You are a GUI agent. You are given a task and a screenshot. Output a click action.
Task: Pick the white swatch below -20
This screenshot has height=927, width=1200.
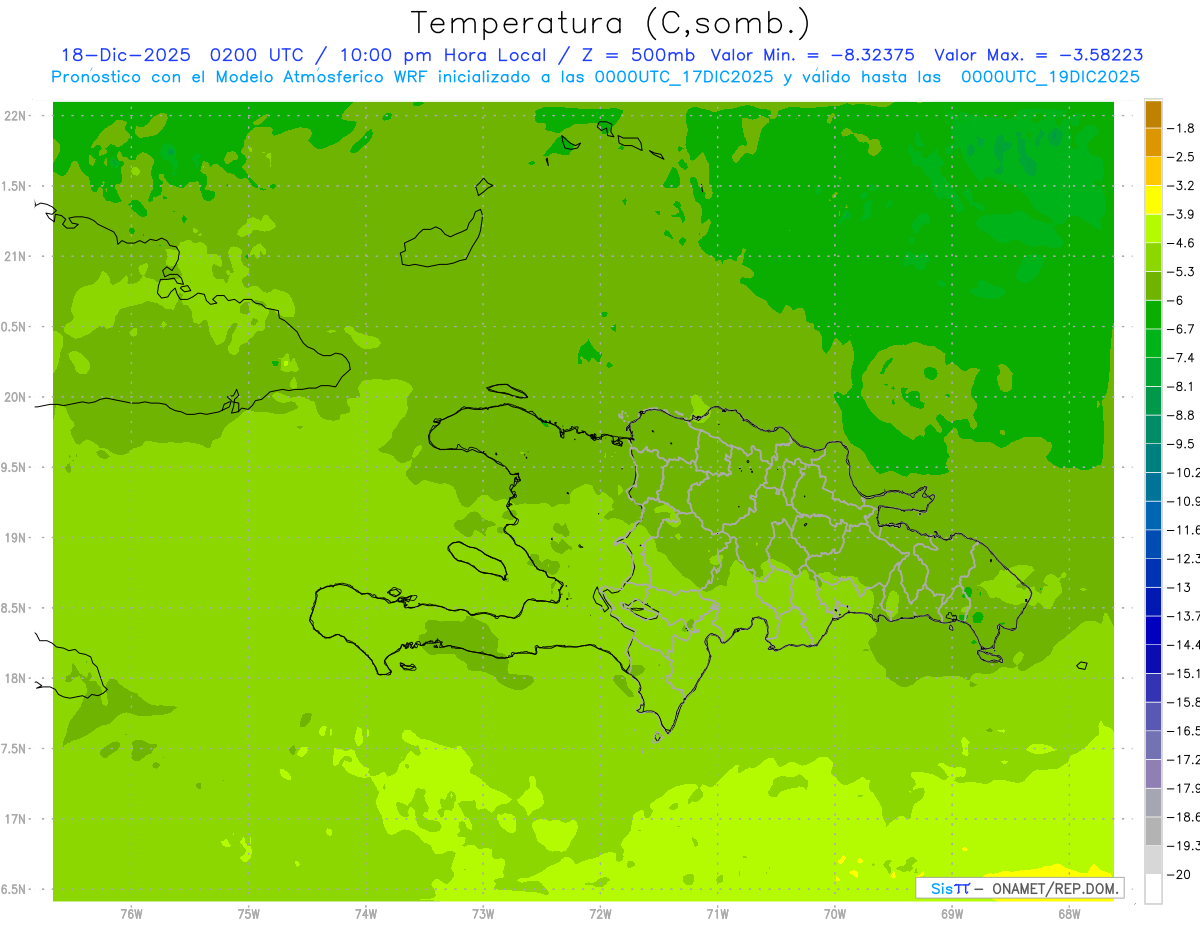(x=1153, y=889)
